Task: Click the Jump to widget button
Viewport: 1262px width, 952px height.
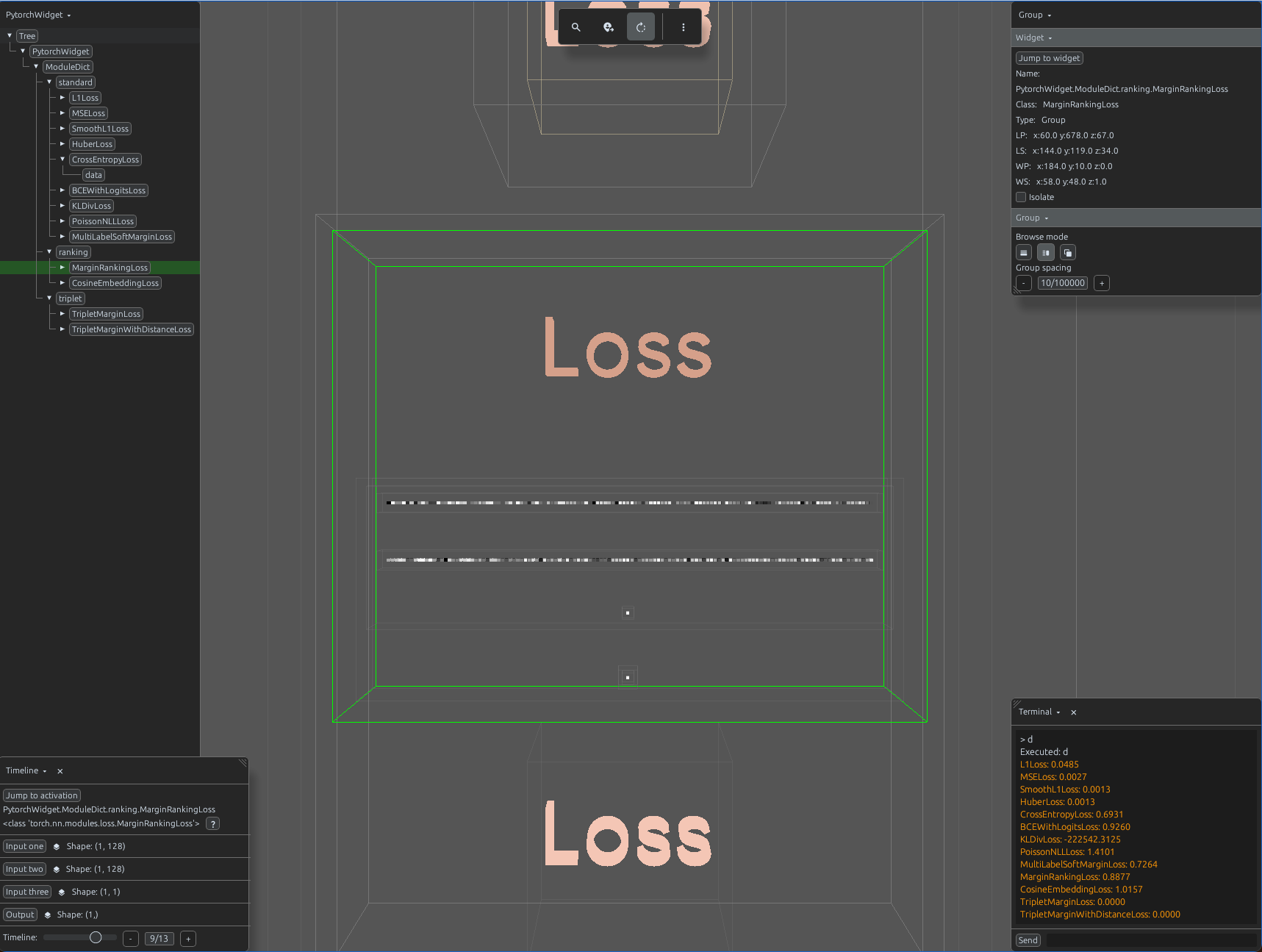Action: 1050,58
